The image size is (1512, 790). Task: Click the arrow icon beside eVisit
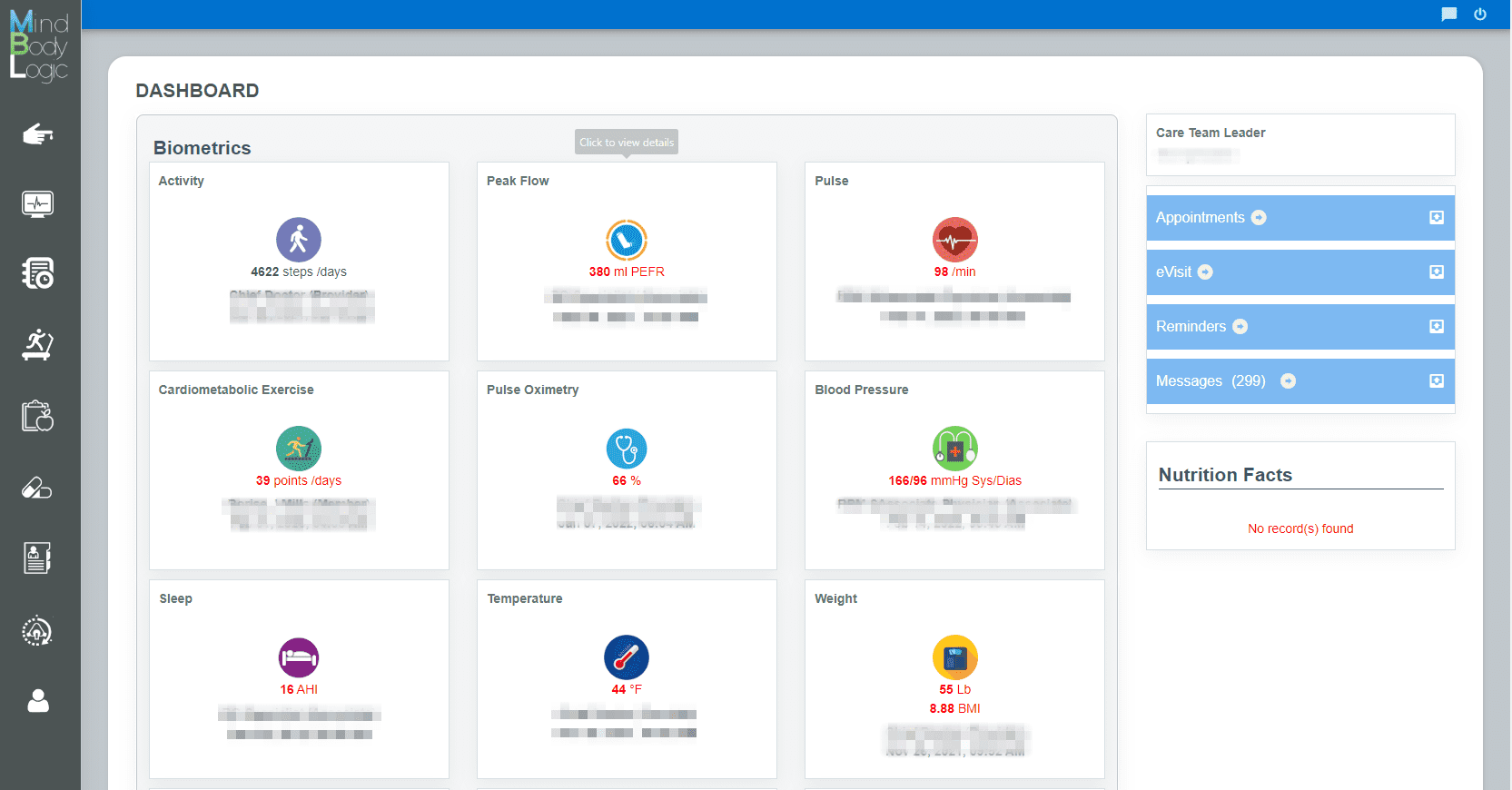coord(1205,272)
